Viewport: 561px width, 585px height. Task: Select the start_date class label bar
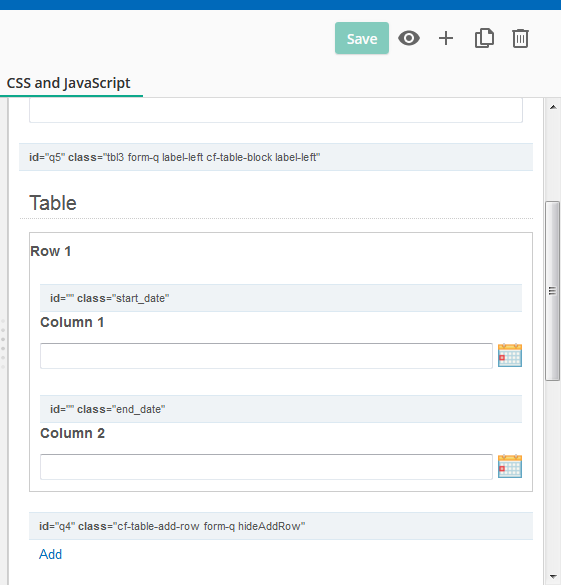pyautogui.click(x=281, y=298)
